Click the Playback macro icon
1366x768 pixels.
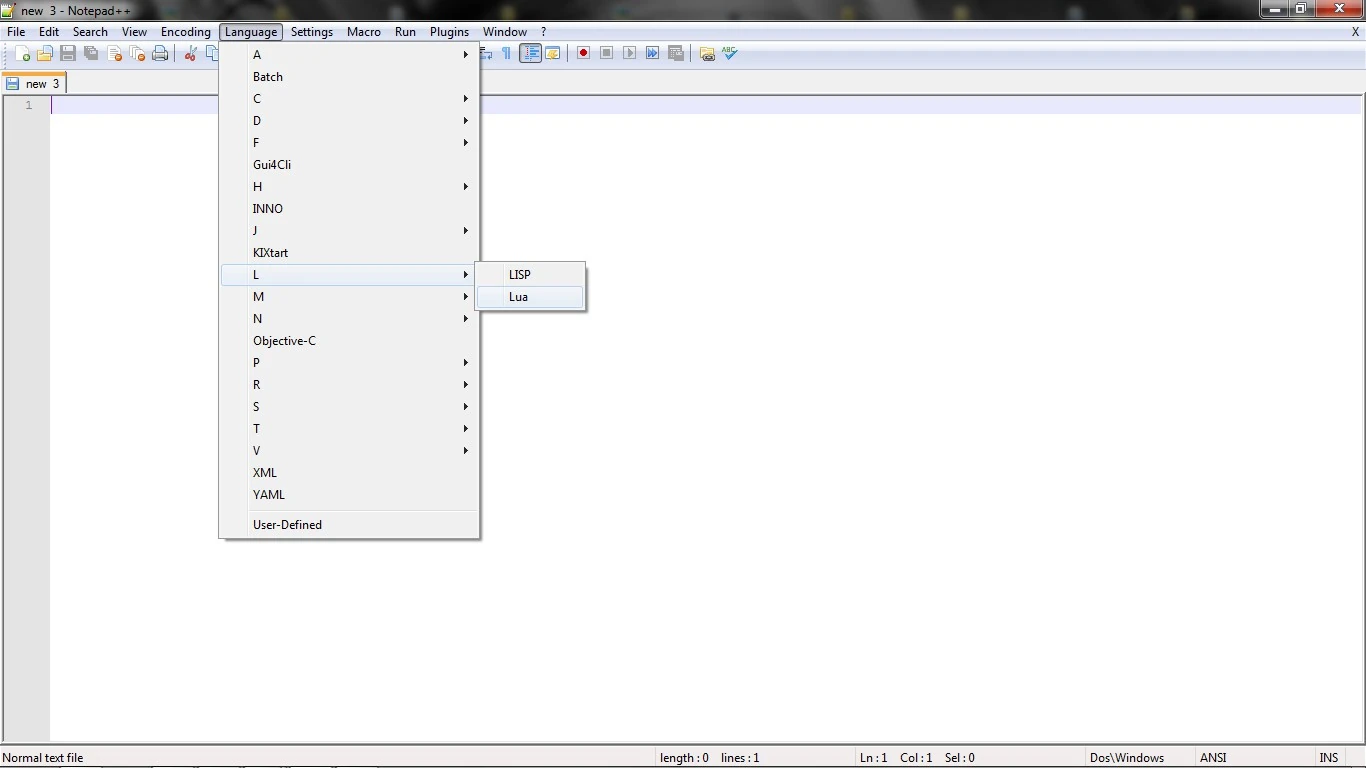click(x=629, y=54)
